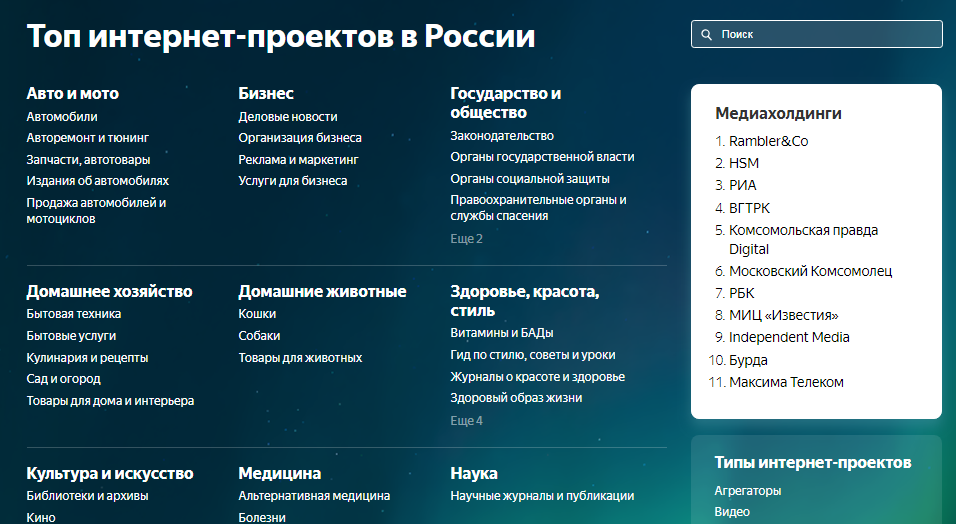
Task: Open Органы социальной защиты link
Action: (529, 179)
